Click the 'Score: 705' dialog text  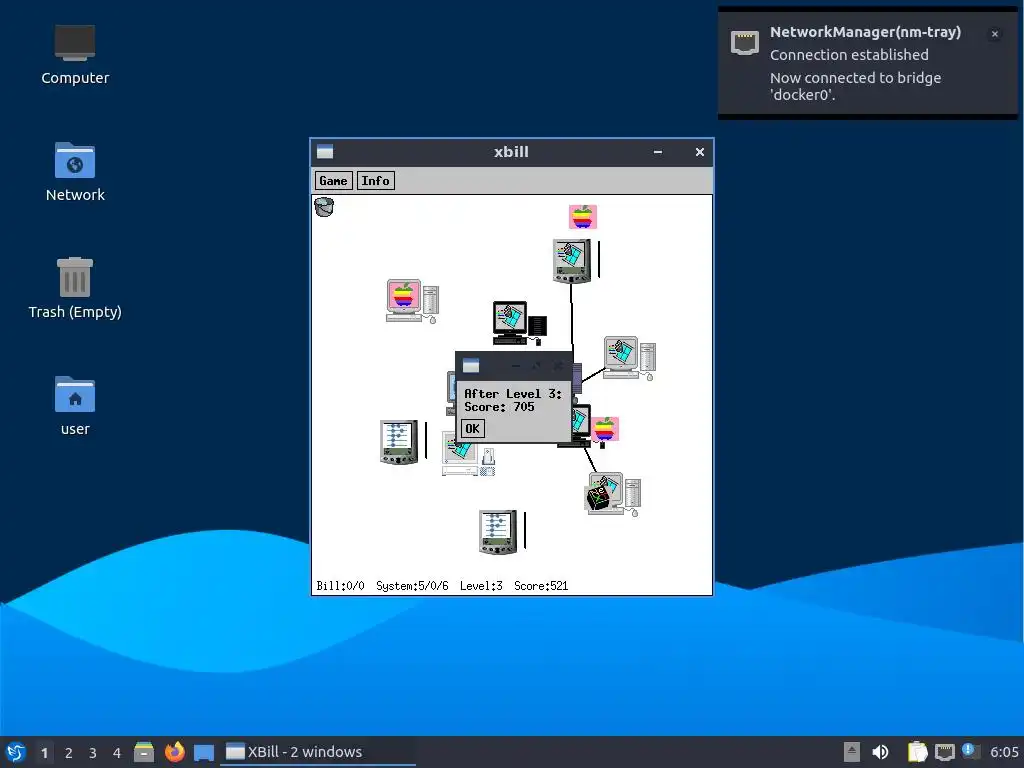[x=499, y=407]
